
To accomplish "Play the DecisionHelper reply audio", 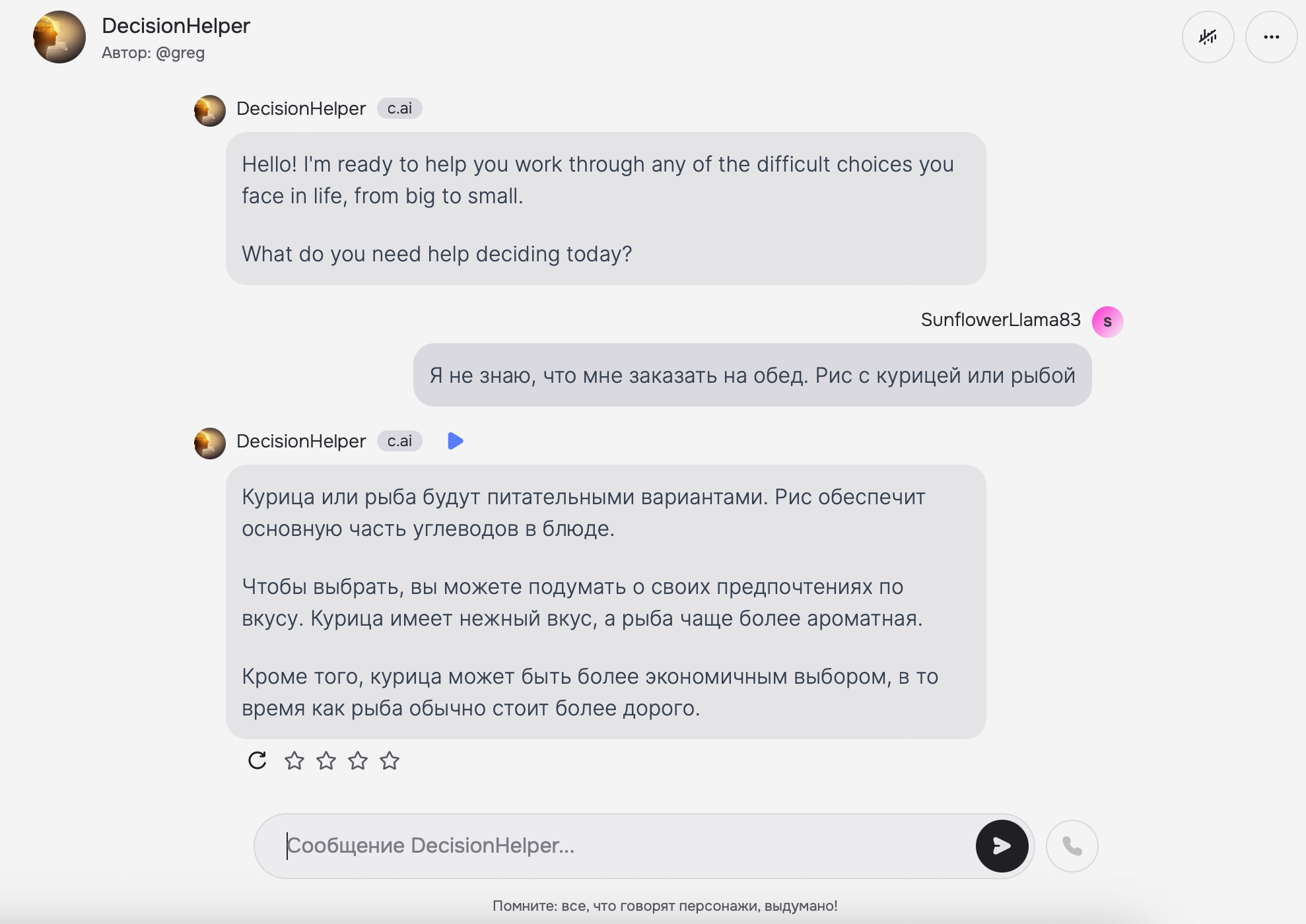I will pos(455,441).
